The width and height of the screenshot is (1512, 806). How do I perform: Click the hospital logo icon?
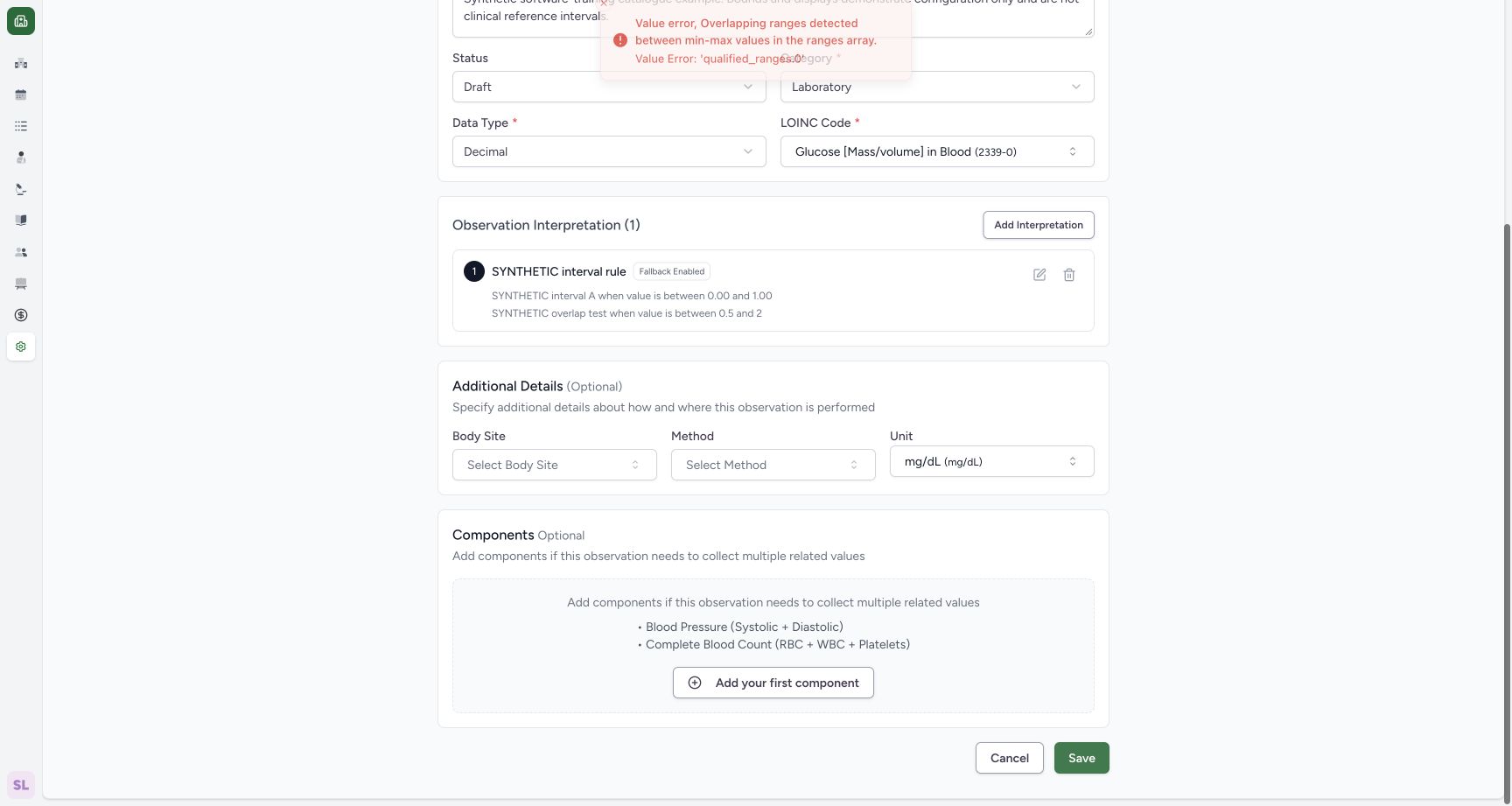tap(21, 21)
